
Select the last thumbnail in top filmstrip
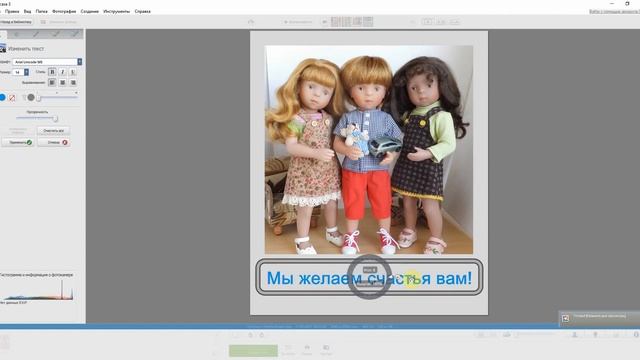[368, 22]
